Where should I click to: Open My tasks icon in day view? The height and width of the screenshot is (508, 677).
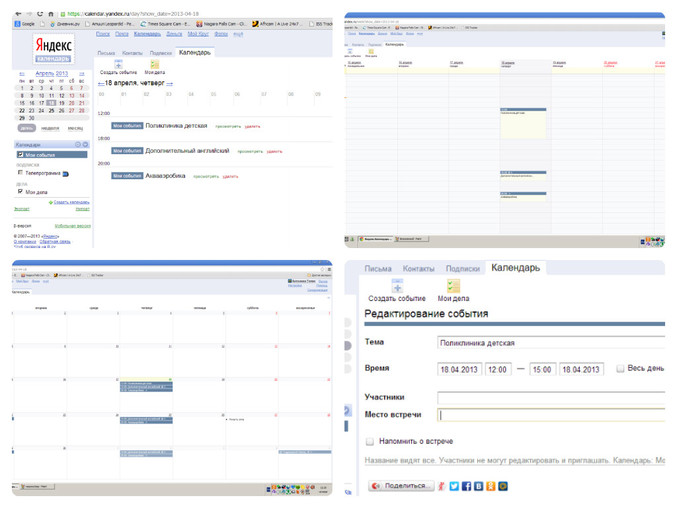click(x=155, y=64)
